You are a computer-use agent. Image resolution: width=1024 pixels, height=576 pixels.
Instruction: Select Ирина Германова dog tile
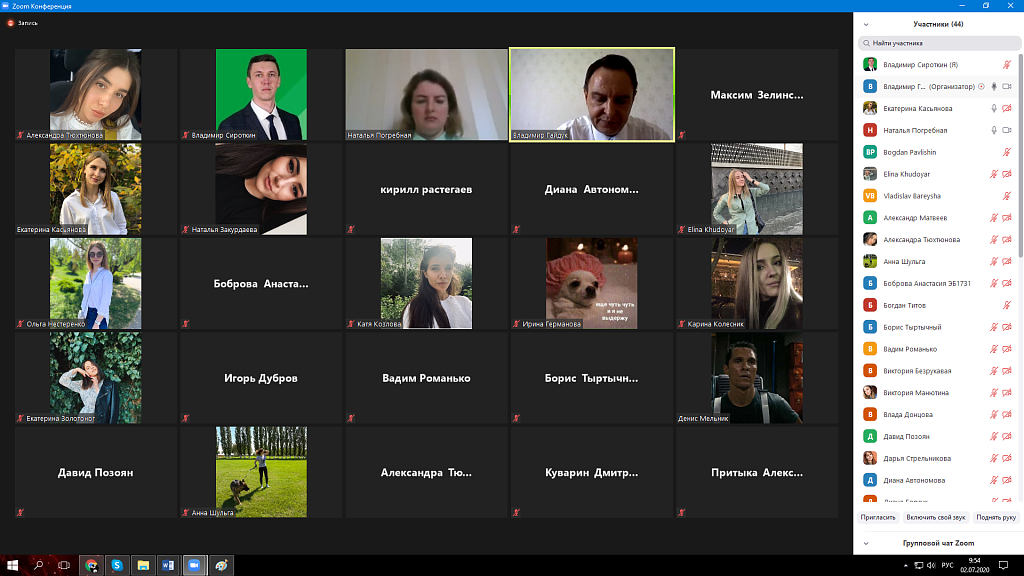point(592,283)
